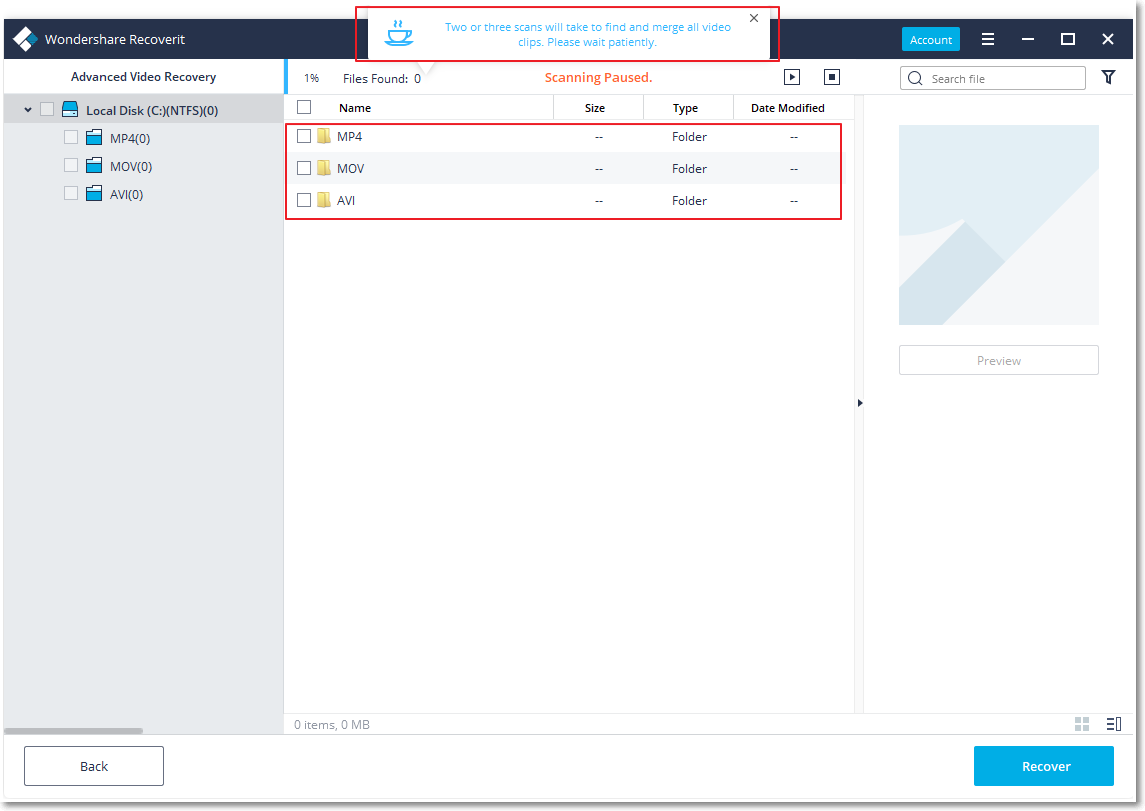This screenshot has height=811, width=1145.
Task: Click the yellow MP4 folder icon in list
Action: 323,137
